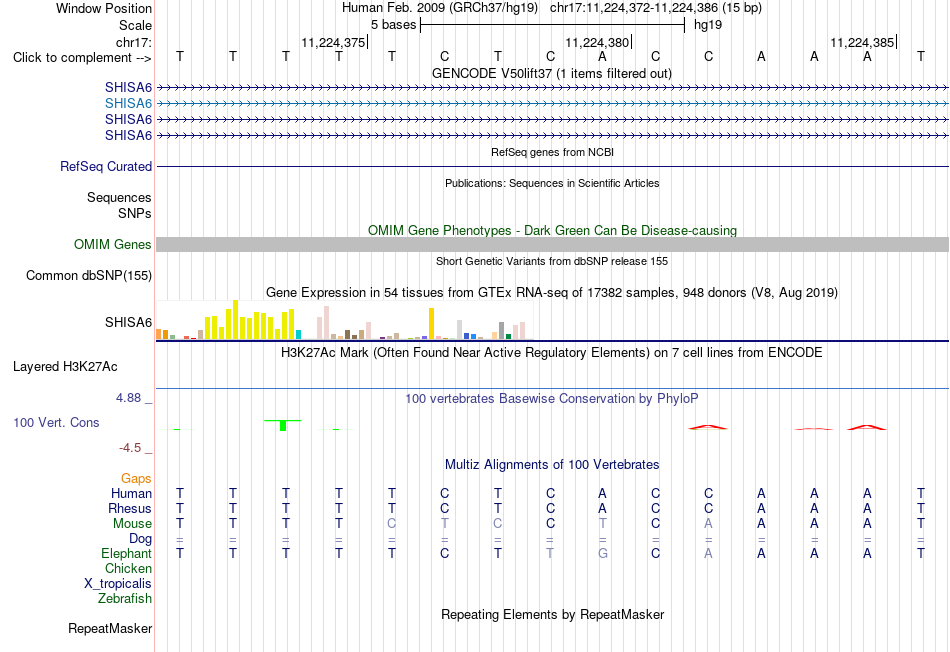Click the 11,224,375 coordinate on ruler

pos(333,42)
